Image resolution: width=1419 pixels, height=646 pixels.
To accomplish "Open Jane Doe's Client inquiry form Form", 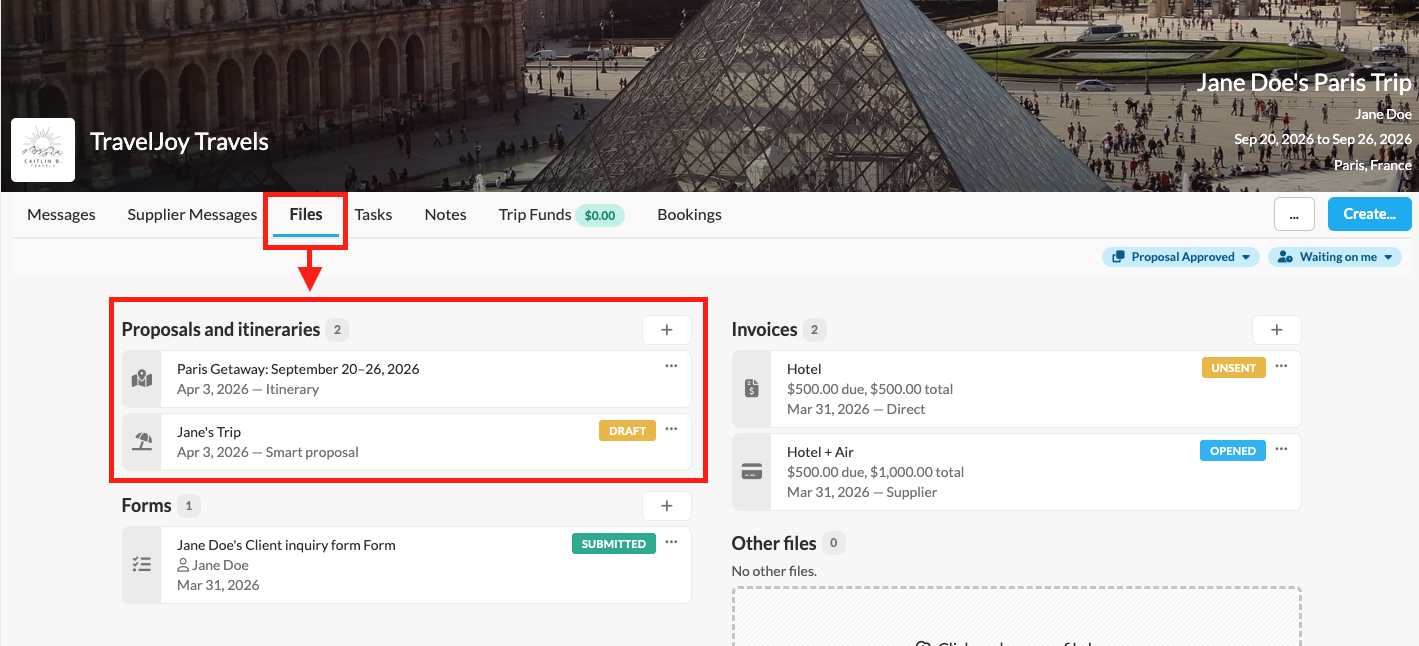I will 286,545.
